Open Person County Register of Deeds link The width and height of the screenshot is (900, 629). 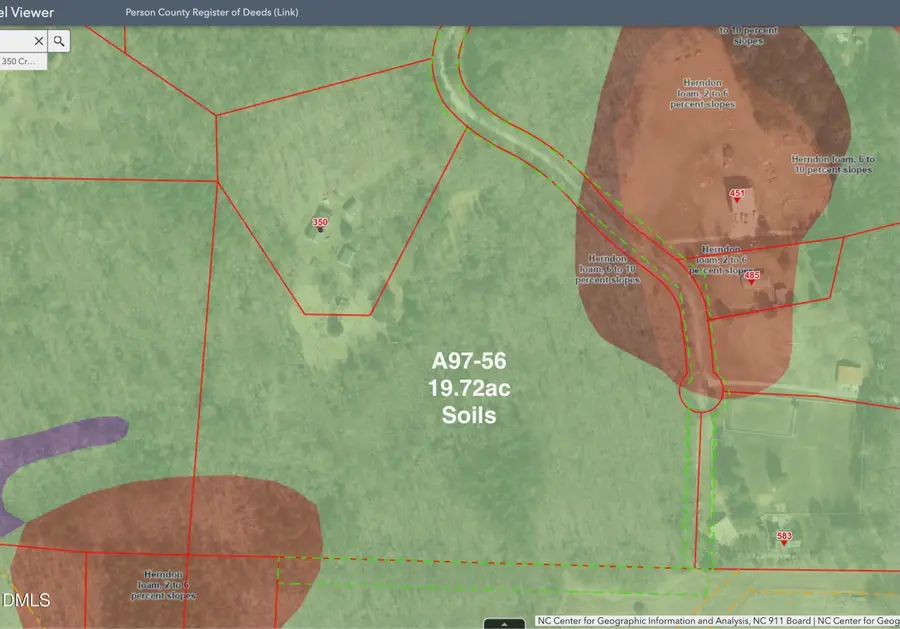(212, 12)
